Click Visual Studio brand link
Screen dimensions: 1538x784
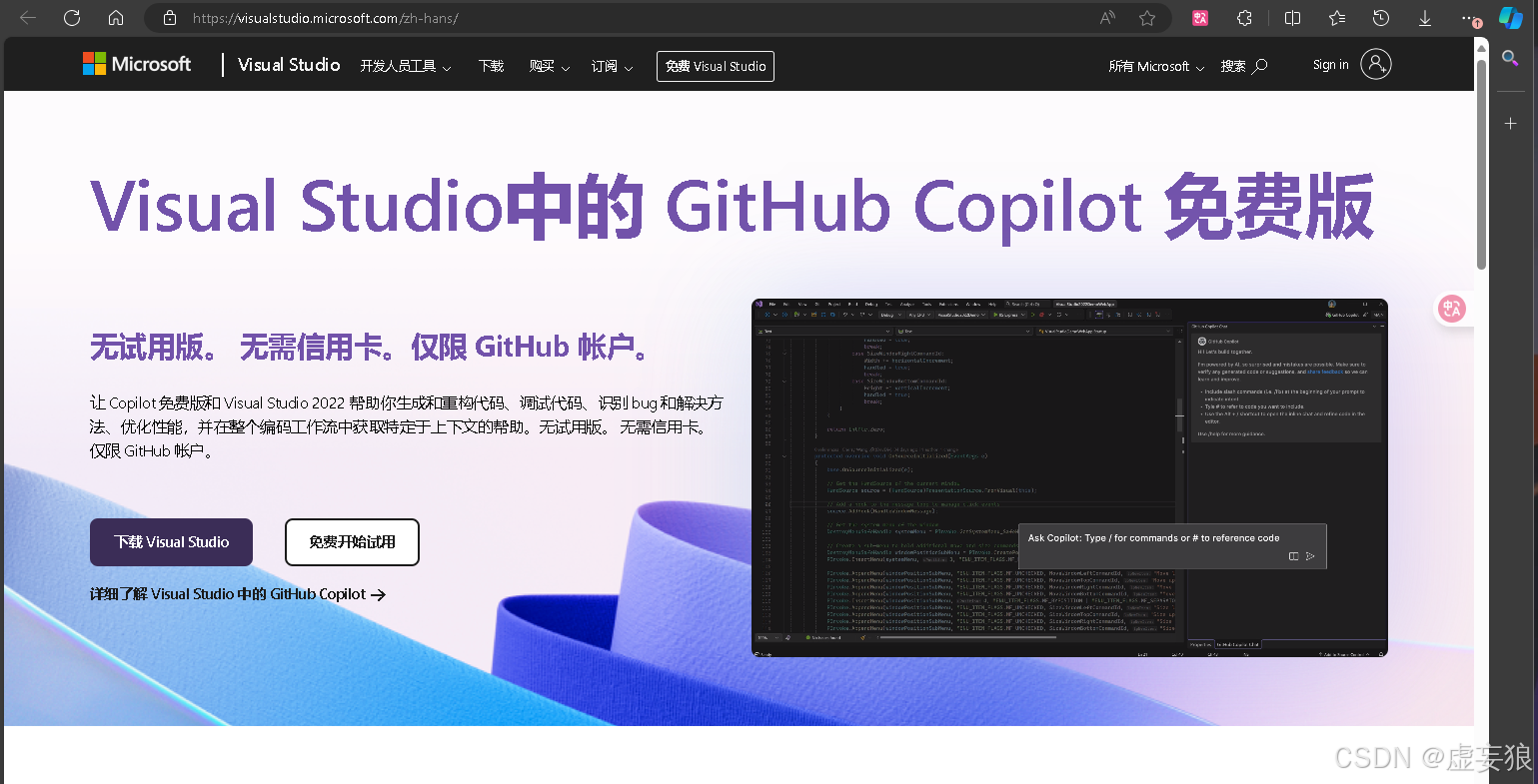click(289, 65)
